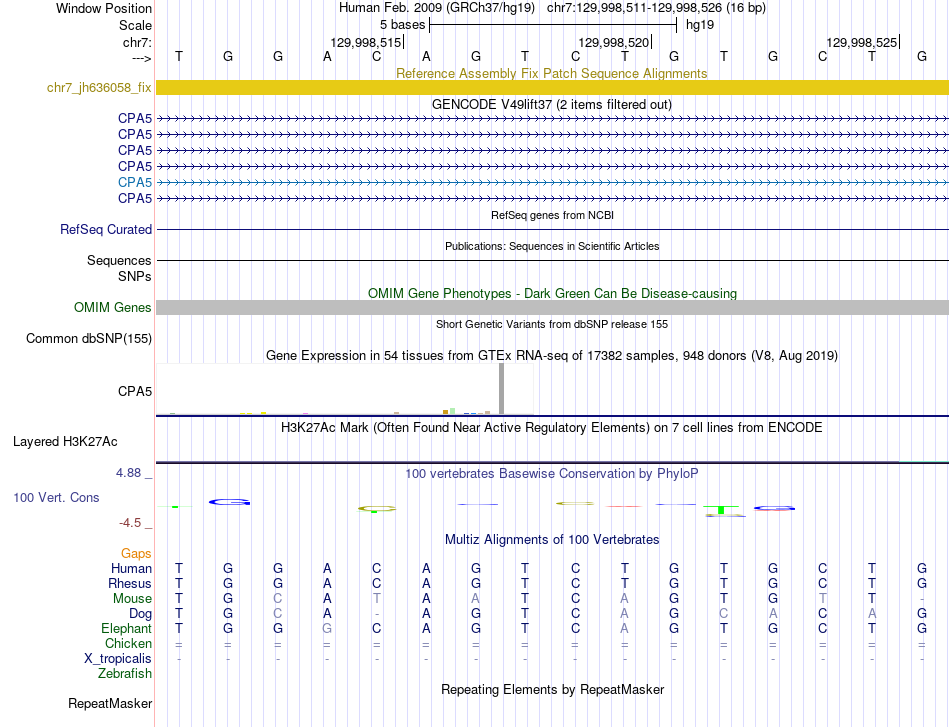Click the CPA5 label beside GTEx chart

[135, 391]
